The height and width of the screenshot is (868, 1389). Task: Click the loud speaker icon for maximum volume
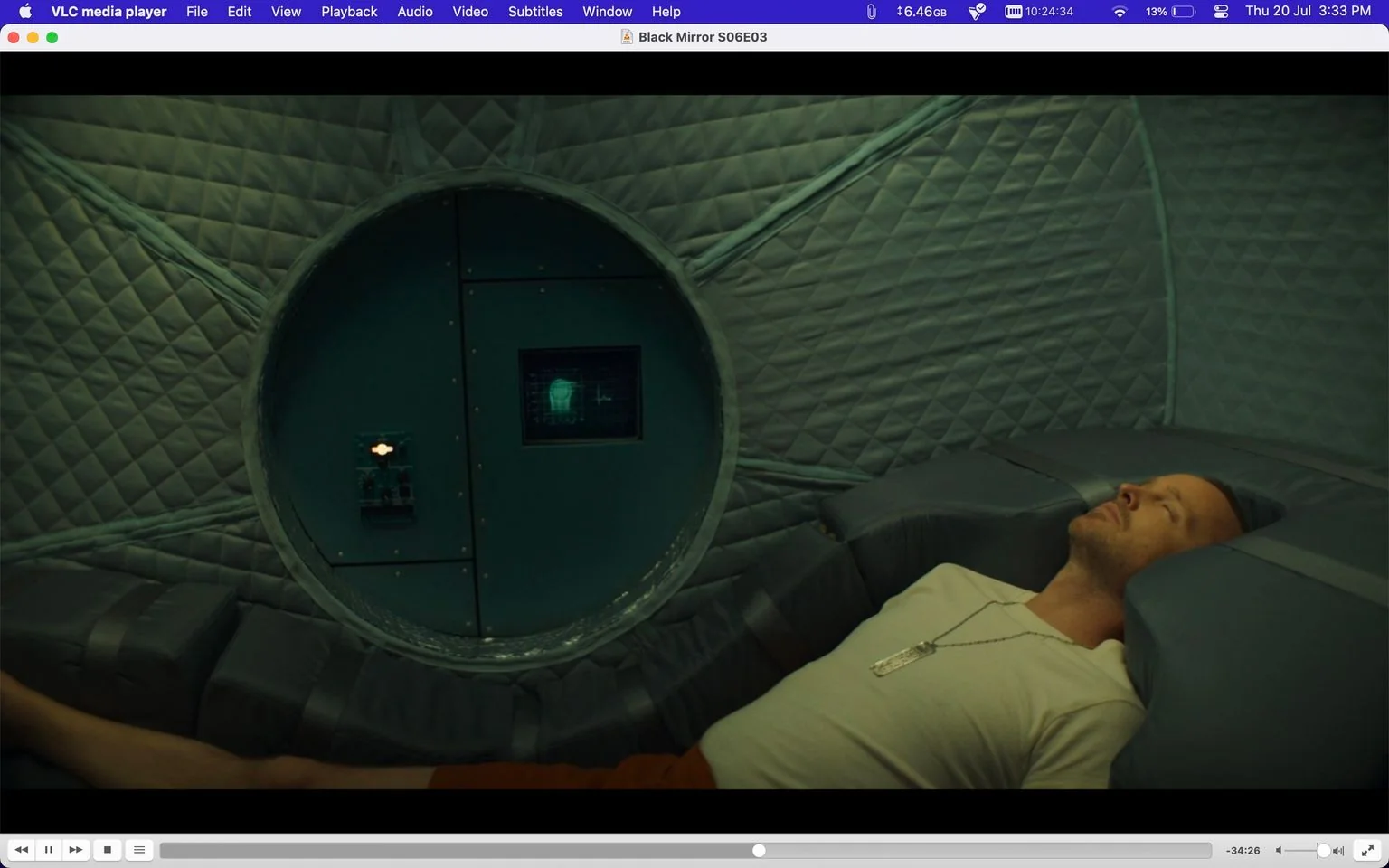1338,851
